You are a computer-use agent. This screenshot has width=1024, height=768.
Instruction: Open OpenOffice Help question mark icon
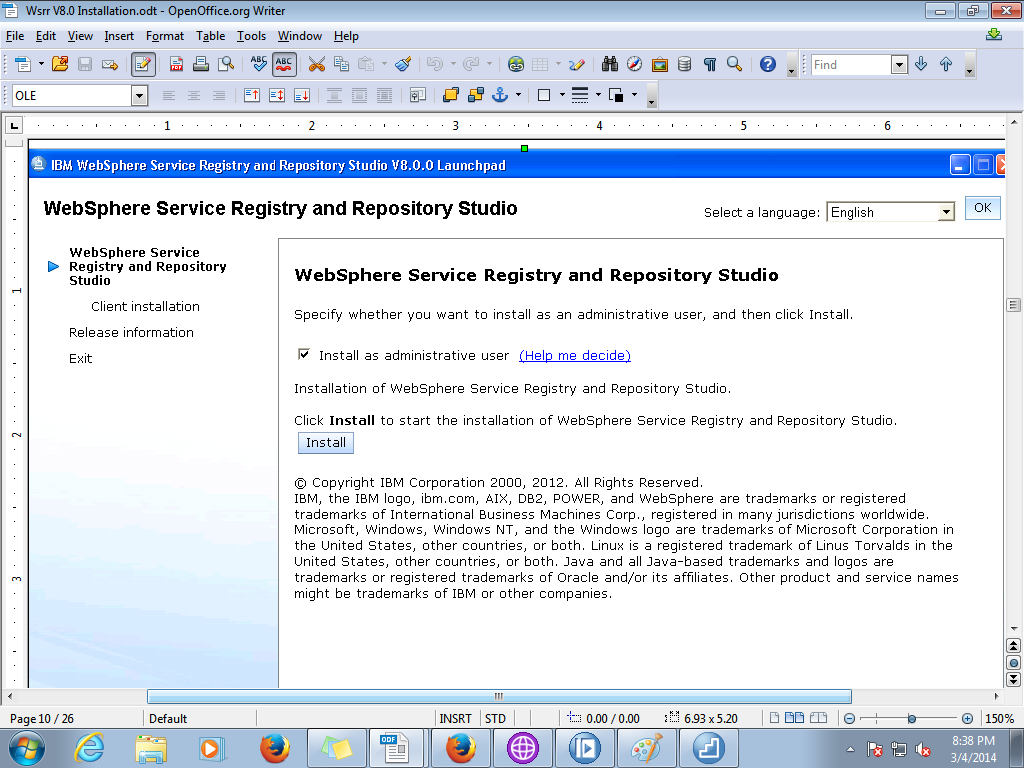tap(768, 64)
